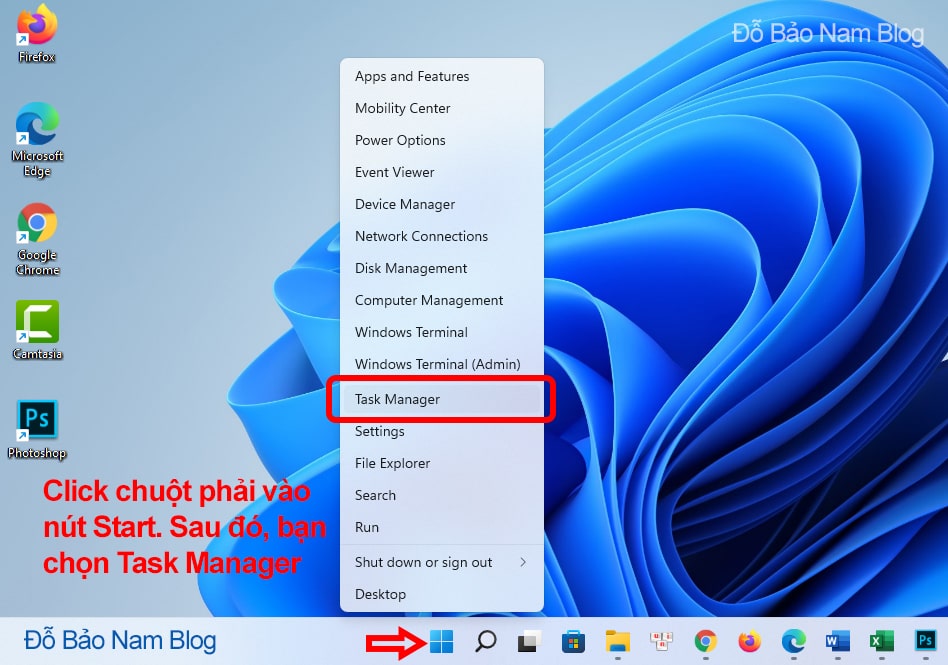The height and width of the screenshot is (665, 948).
Task: Open Computer Management entry
Action: (x=442, y=300)
